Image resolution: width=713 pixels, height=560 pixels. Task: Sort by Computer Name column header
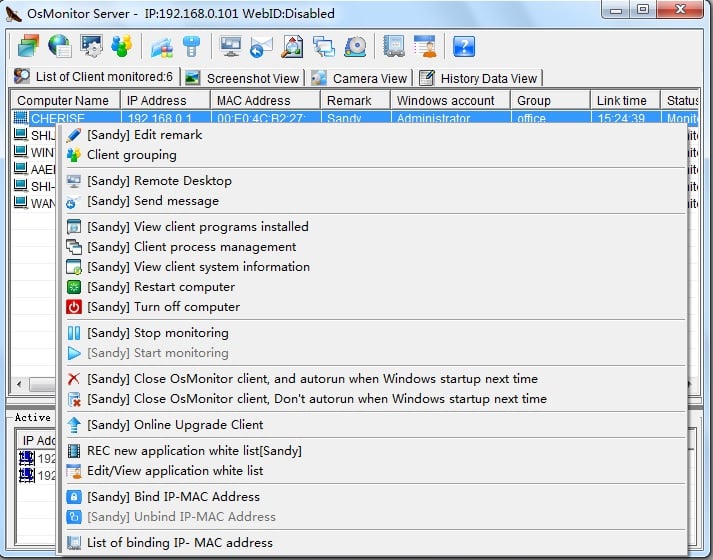pyautogui.click(x=65, y=100)
